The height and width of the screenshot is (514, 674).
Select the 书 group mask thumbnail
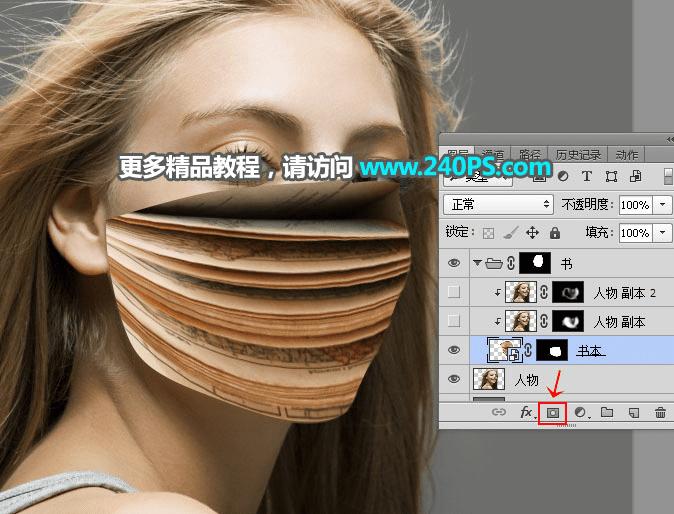pyautogui.click(x=535, y=263)
